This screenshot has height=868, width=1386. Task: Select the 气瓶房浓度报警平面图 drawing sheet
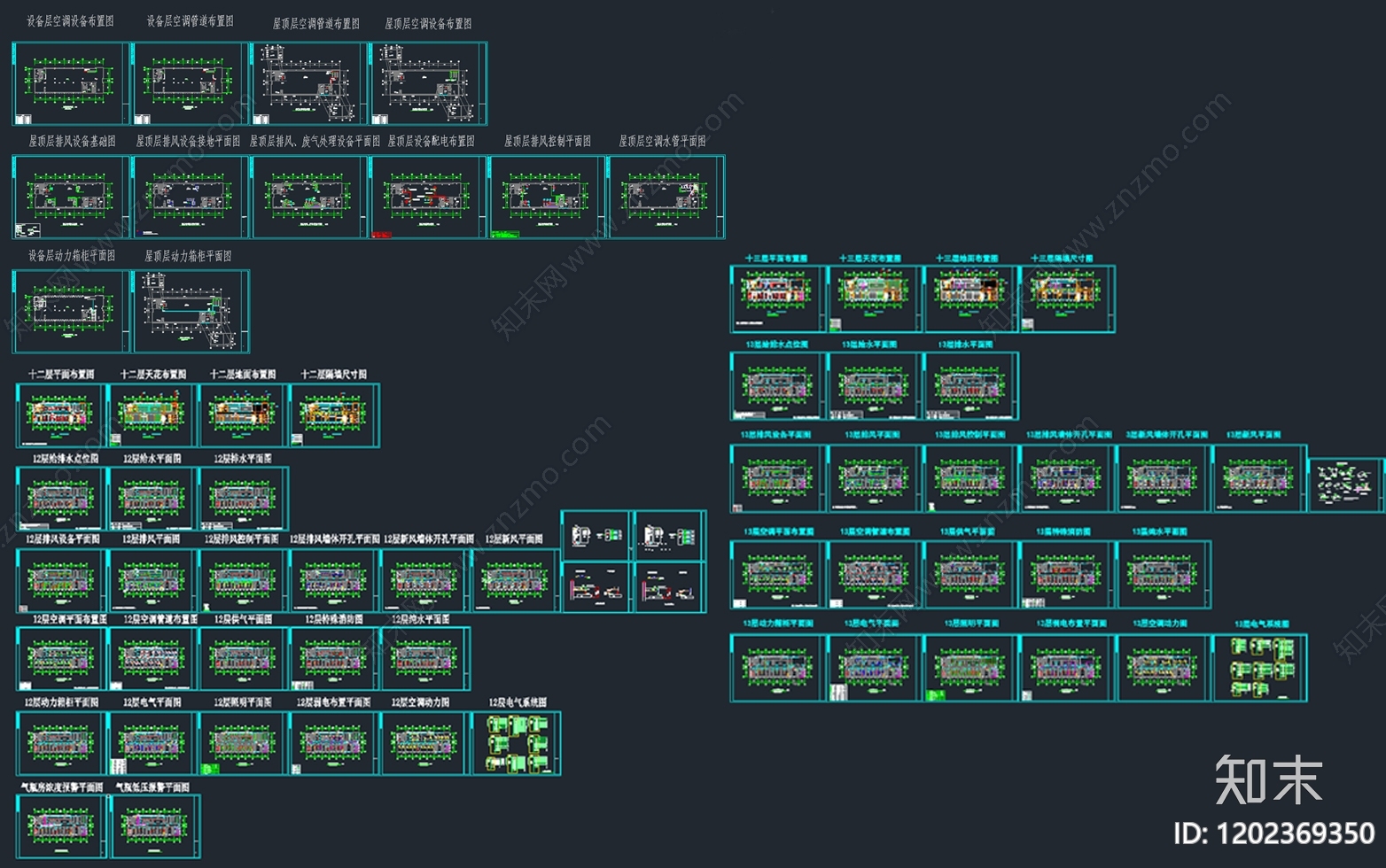[61, 826]
